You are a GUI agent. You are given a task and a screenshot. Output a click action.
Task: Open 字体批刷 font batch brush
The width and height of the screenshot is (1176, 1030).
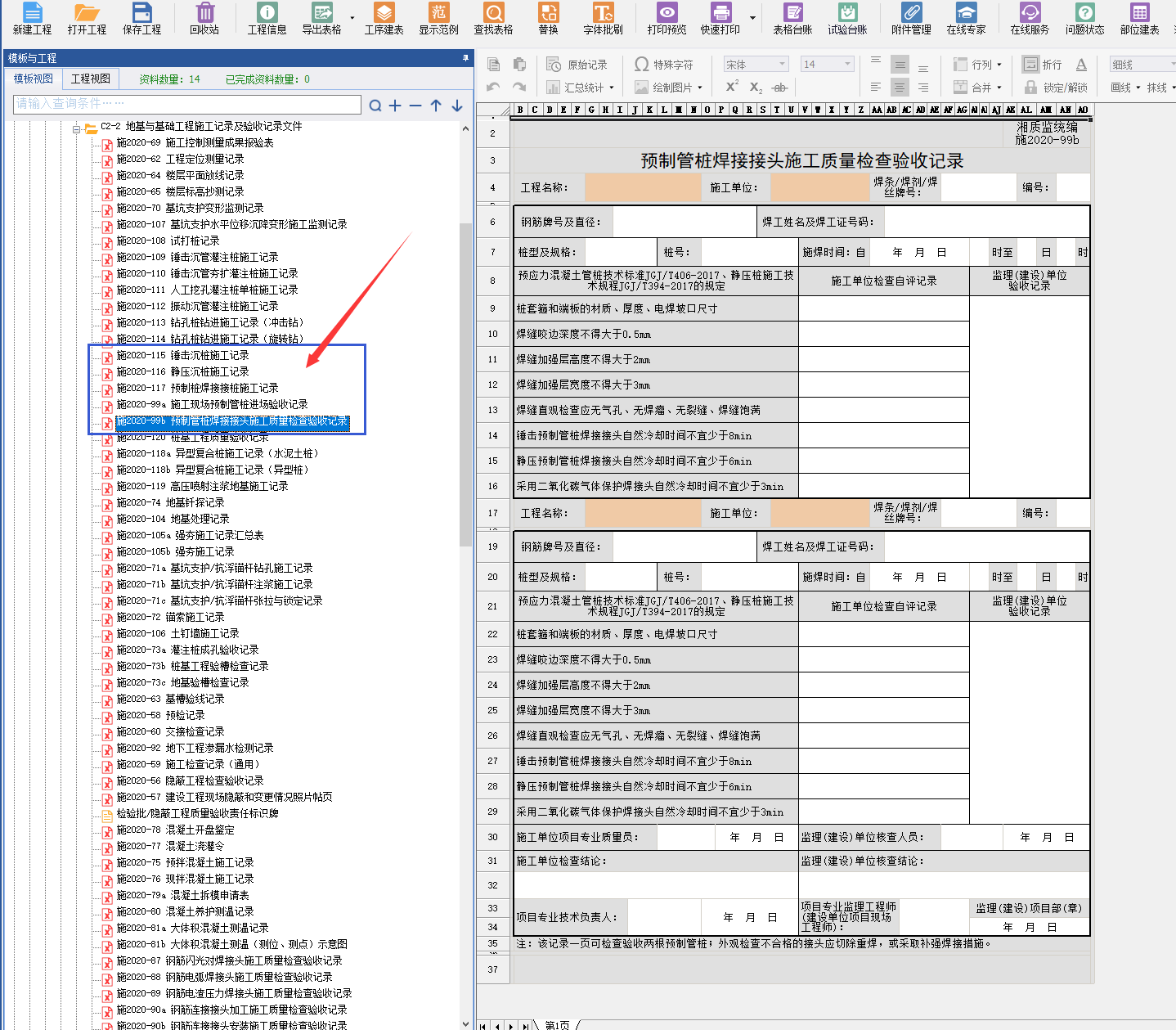tap(603, 18)
